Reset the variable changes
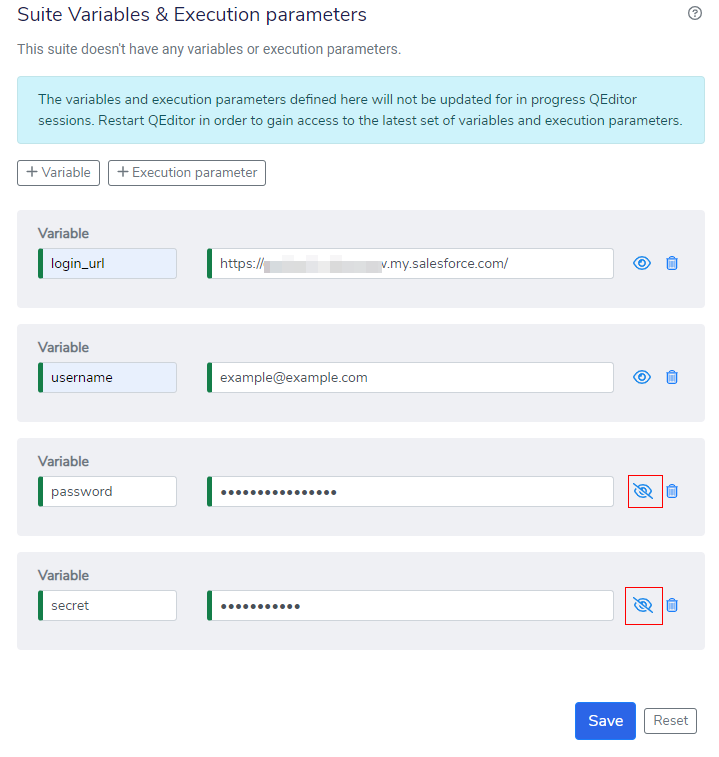The height and width of the screenshot is (757, 719). (670, 720)
